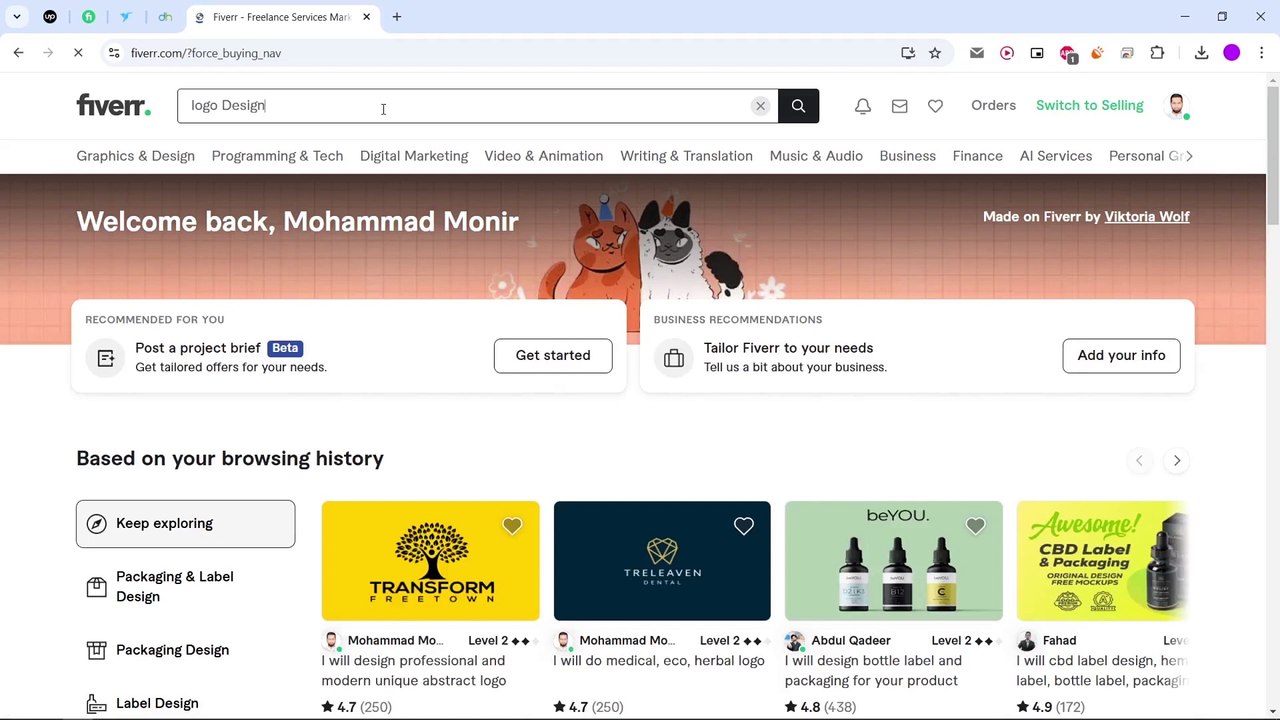Open gig 'I will design bottle label and packaging'

pyautogui.click(x=873, y=670)
